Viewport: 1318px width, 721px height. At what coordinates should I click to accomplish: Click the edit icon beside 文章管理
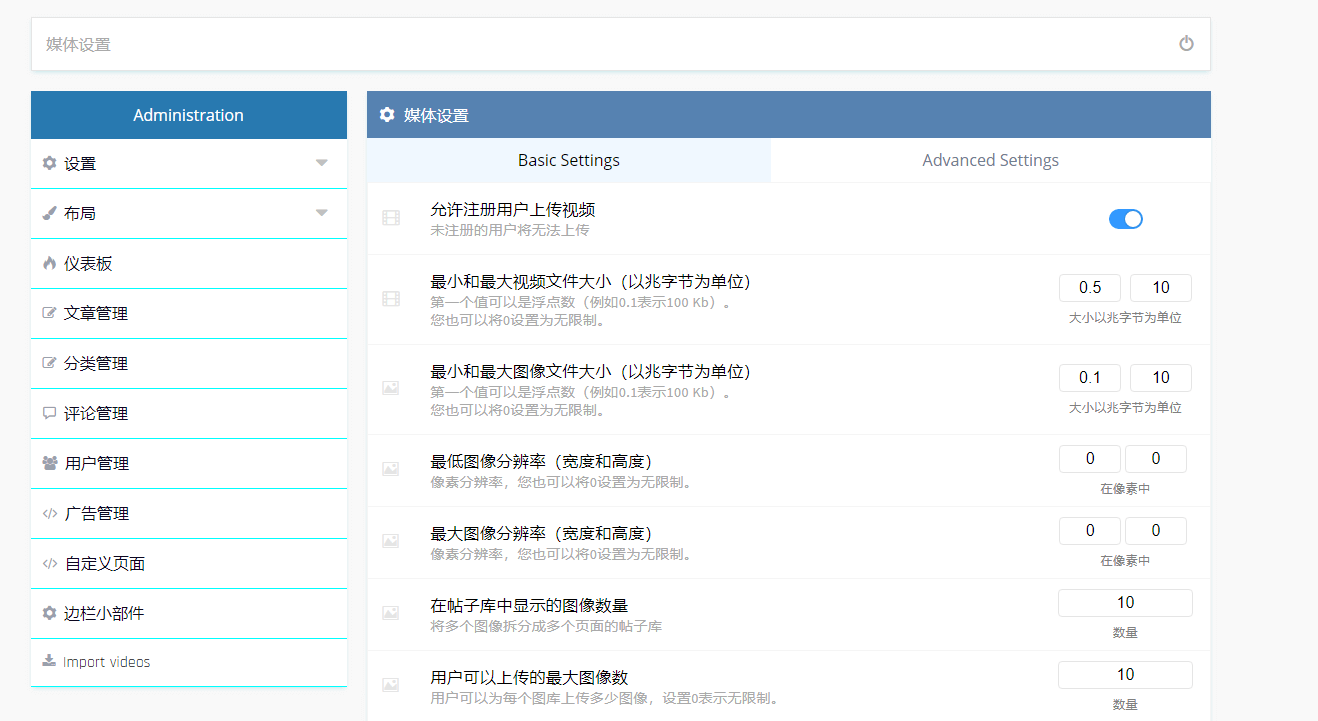[x=49, y=313]
